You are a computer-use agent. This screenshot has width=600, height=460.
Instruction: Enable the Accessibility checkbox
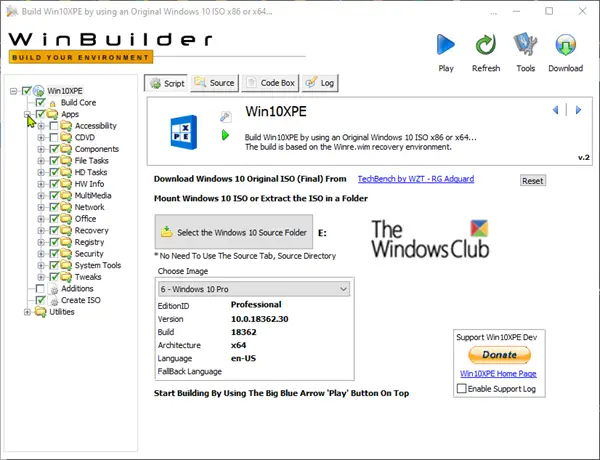click(54, 126)
